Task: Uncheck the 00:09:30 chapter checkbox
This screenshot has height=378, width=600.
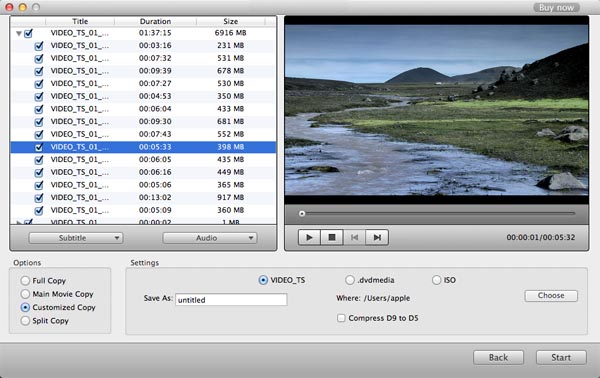Action: click(39, 122)
